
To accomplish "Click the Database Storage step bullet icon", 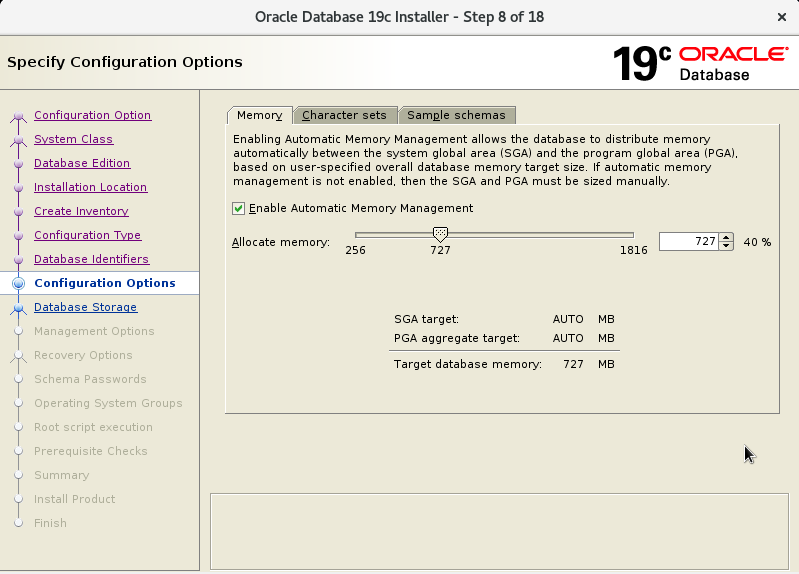I will (18, 307).
